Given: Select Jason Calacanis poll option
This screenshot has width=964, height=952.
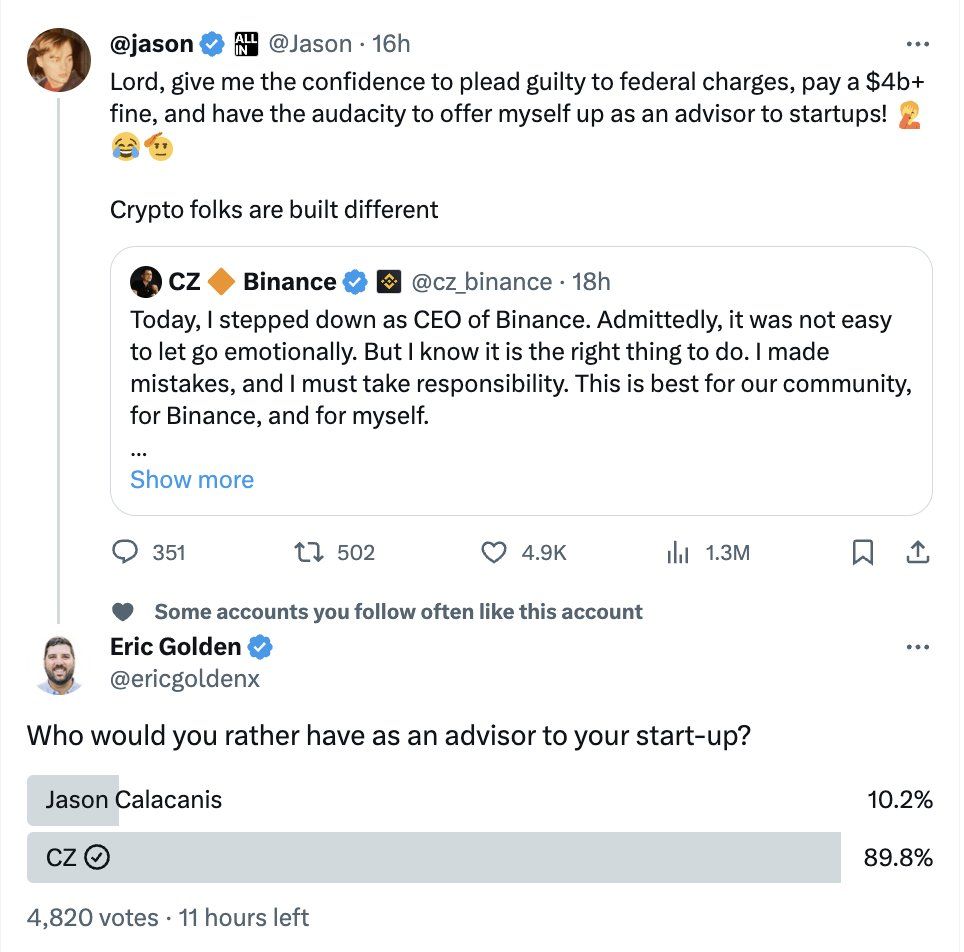Looking at the screenshot, I should (x=134, y=799).
